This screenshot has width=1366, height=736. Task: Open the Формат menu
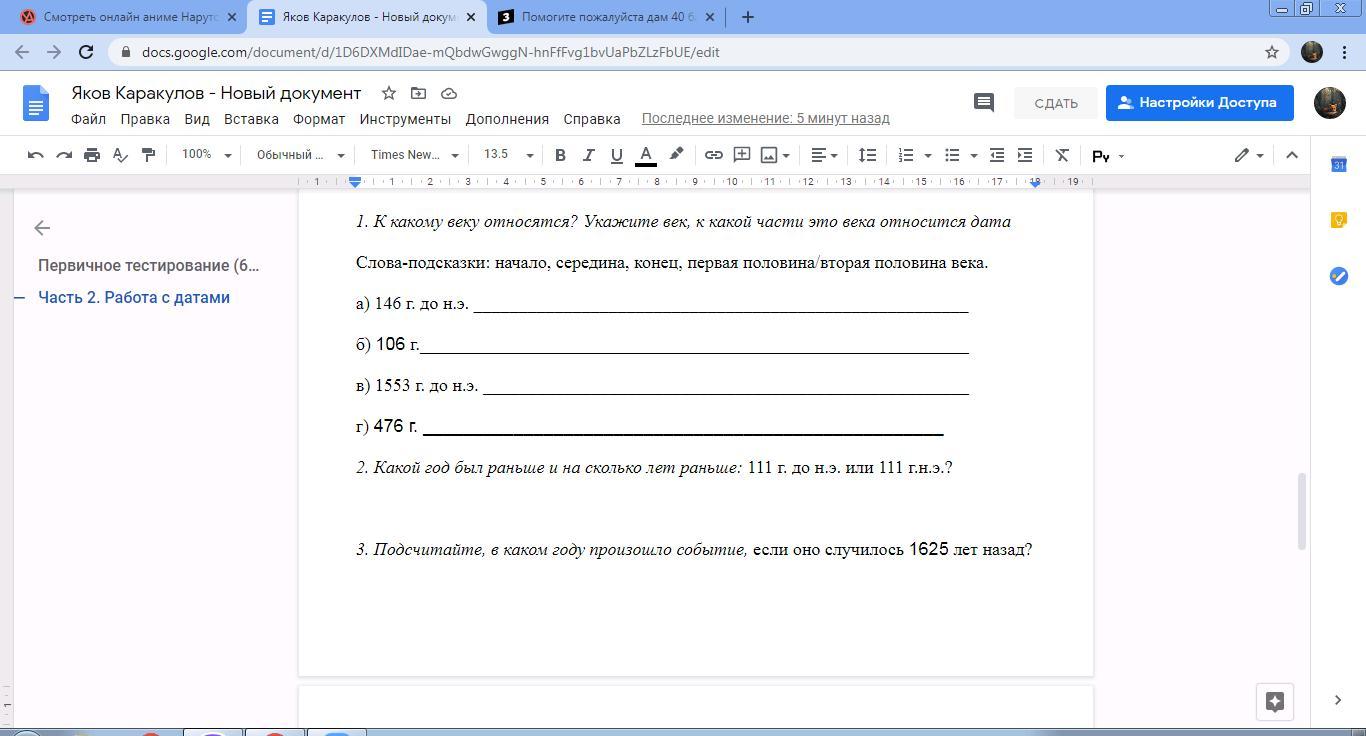click(319, 119)
